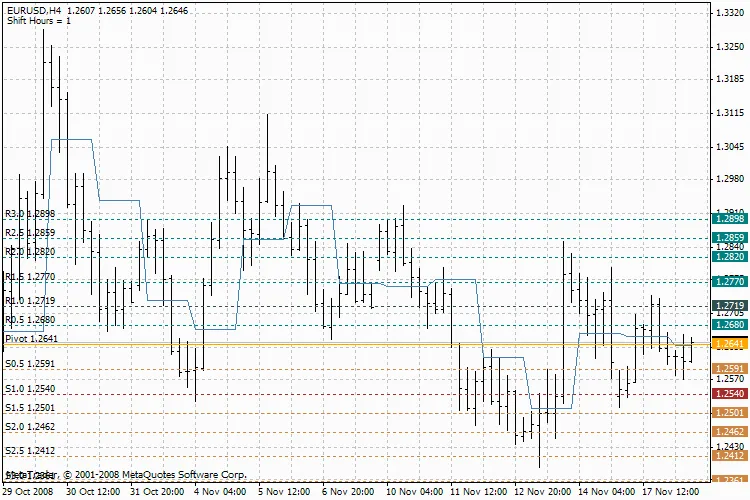Screen dimensions: 750x500
Task: Select the R1.5 1.2770 resistance label
Action: [x=30, y=276]
